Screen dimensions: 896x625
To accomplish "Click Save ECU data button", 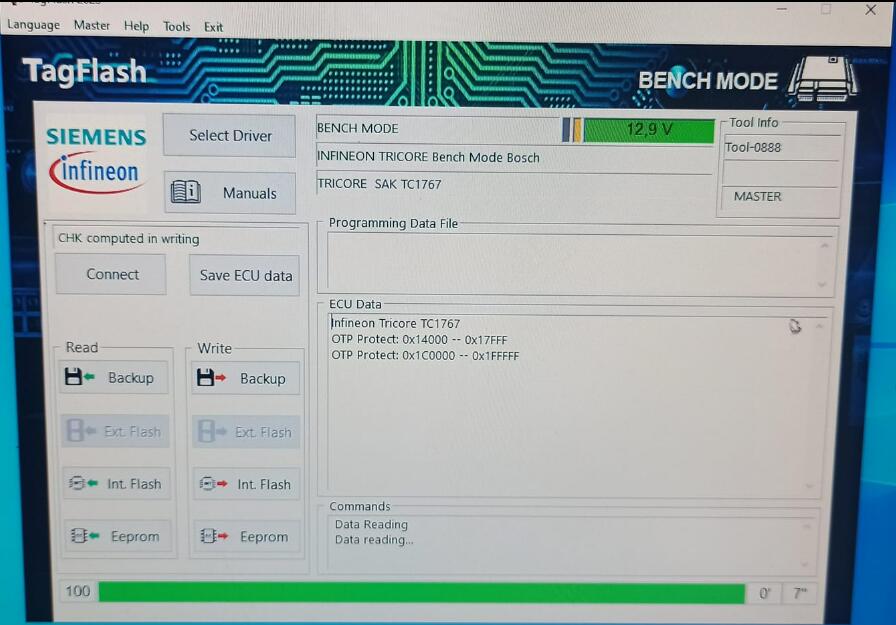I will pos(245,275).
